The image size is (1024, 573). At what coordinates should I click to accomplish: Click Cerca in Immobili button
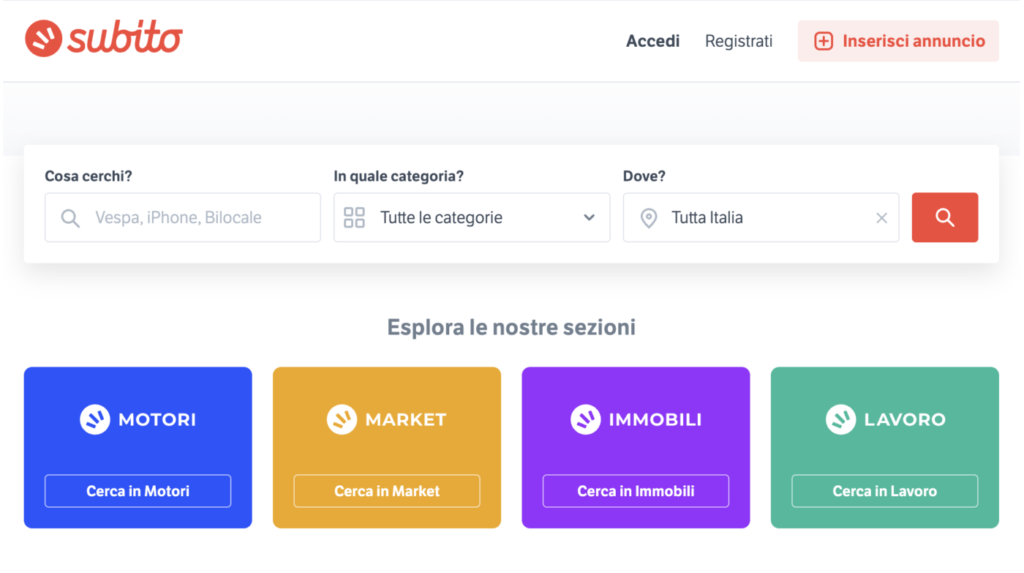(635, 491)
